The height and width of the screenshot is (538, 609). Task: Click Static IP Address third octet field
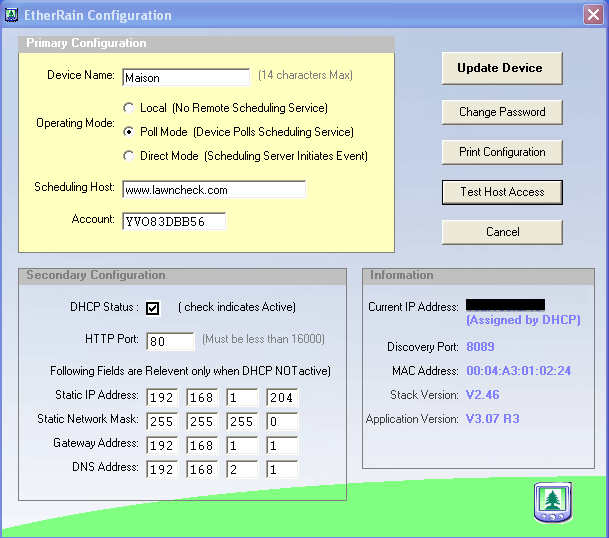tap(242, 397)
